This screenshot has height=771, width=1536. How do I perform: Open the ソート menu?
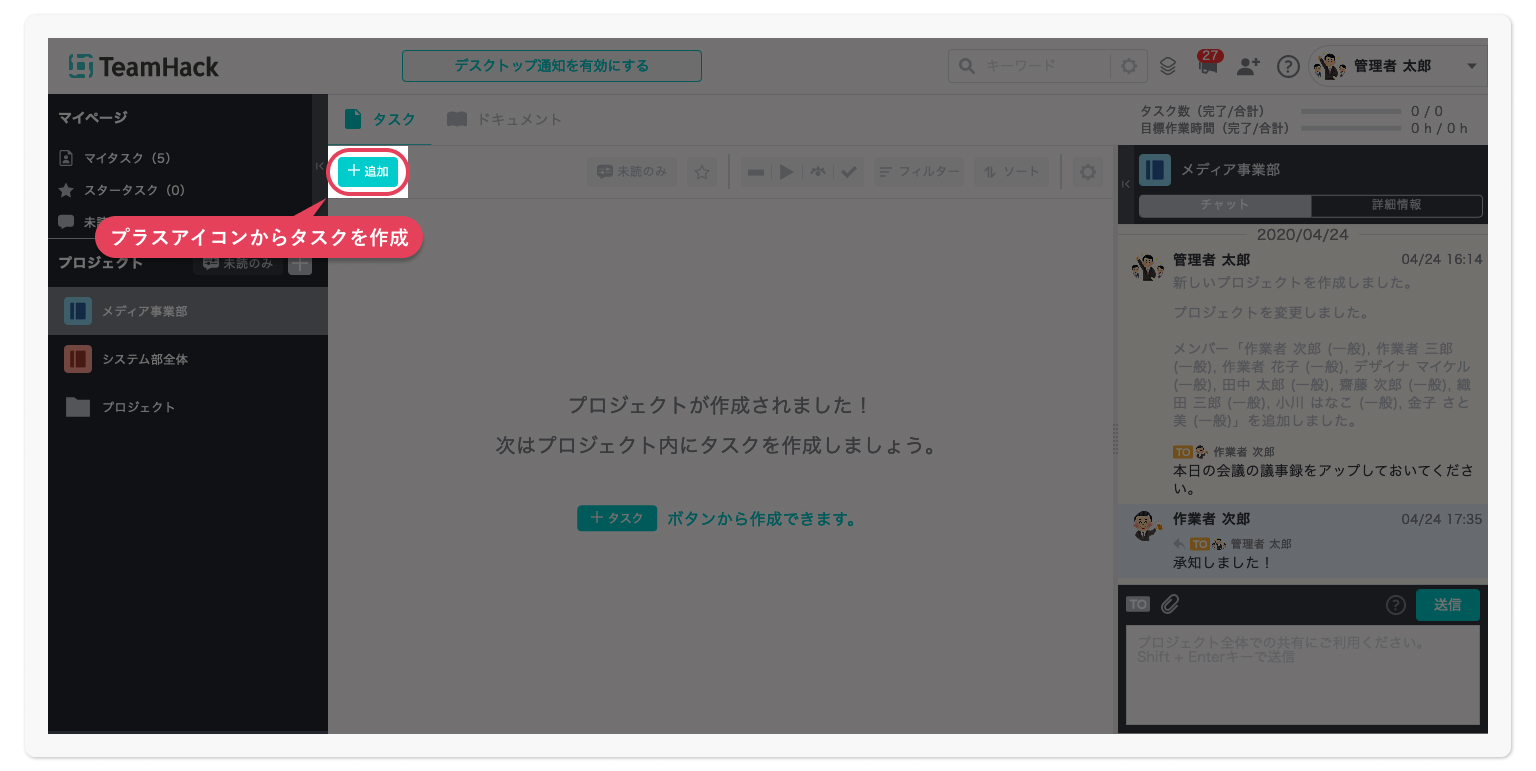(x=1013, y=172)
